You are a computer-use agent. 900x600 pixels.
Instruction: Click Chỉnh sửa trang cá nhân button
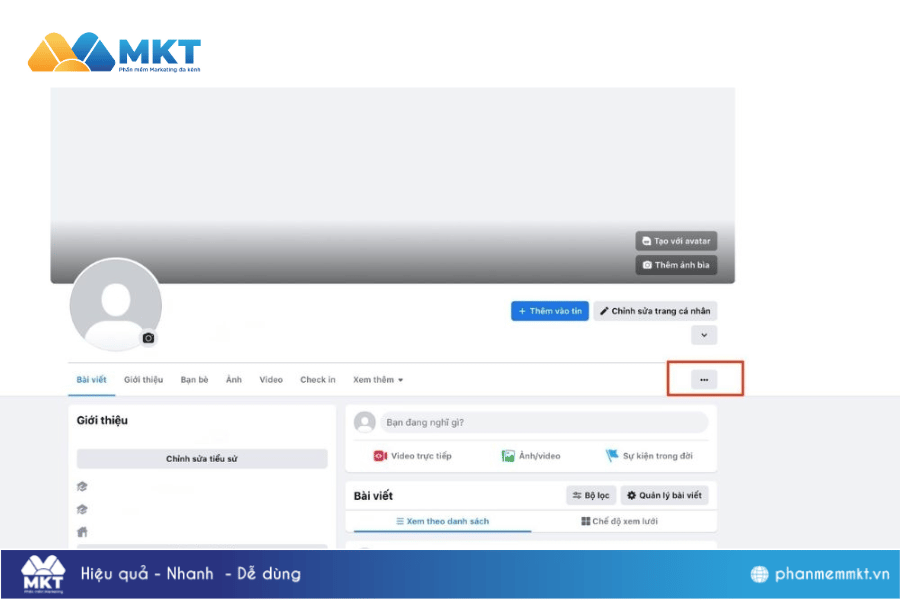pyautogui.click(x=655, y=311)
